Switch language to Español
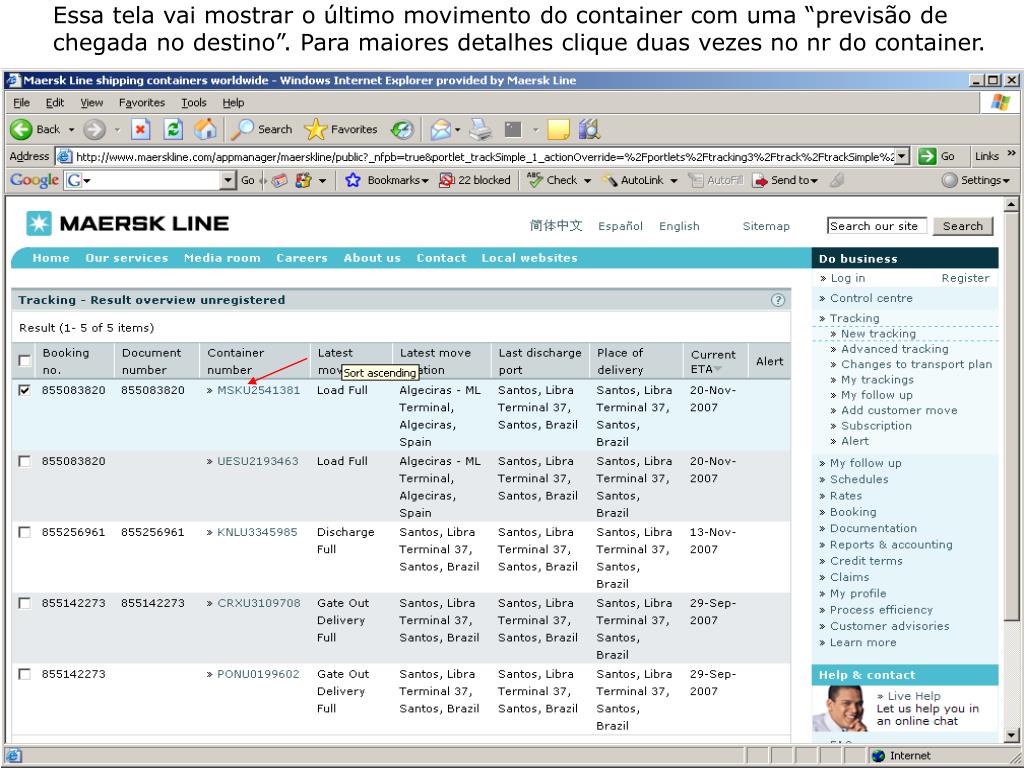1024x768 pixels. pos(620,226)
